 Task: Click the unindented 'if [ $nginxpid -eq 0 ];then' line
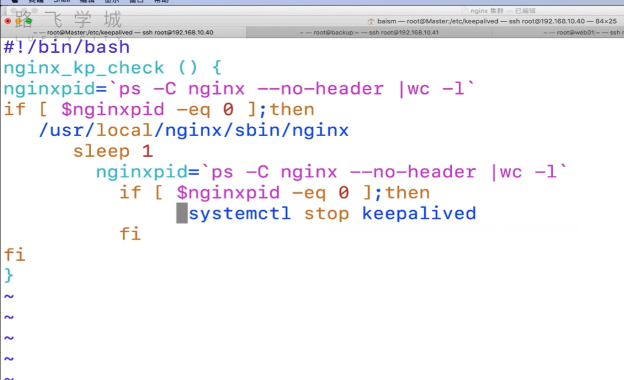click(159, 109)
